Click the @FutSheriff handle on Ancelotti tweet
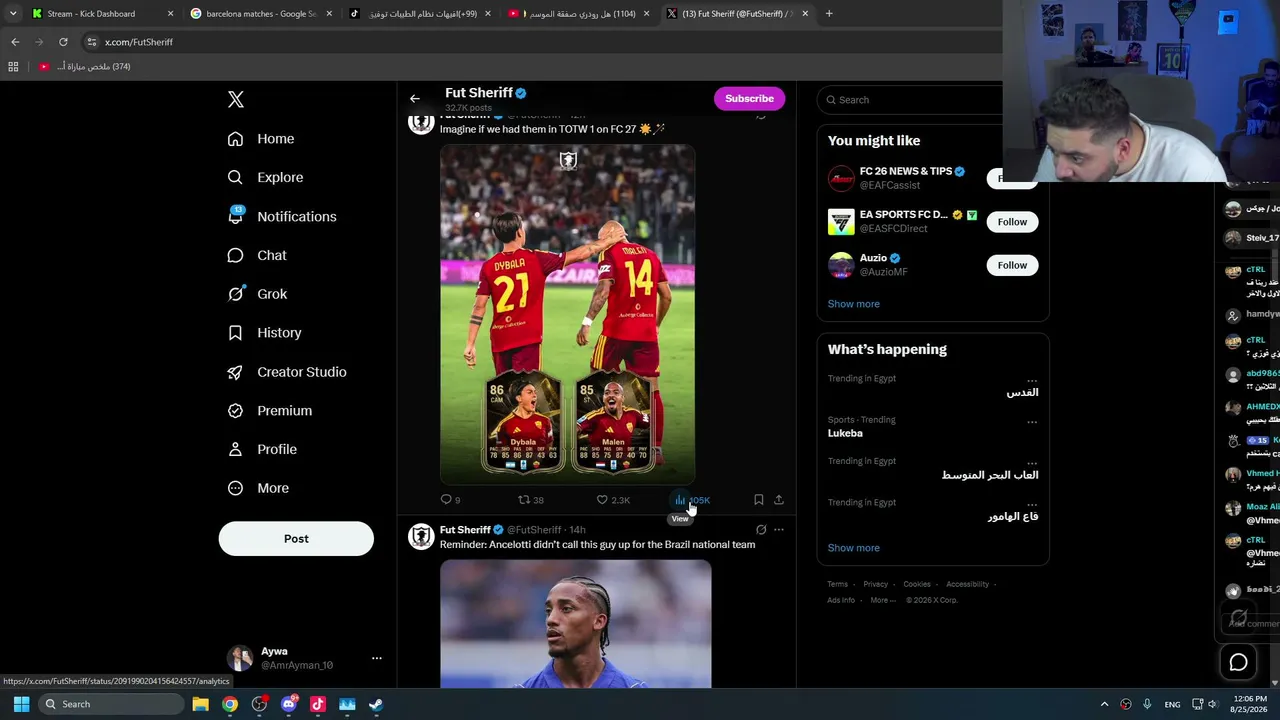Viewport: 1280px width, 720px height. pyautogui.click(x=534, y=530)
